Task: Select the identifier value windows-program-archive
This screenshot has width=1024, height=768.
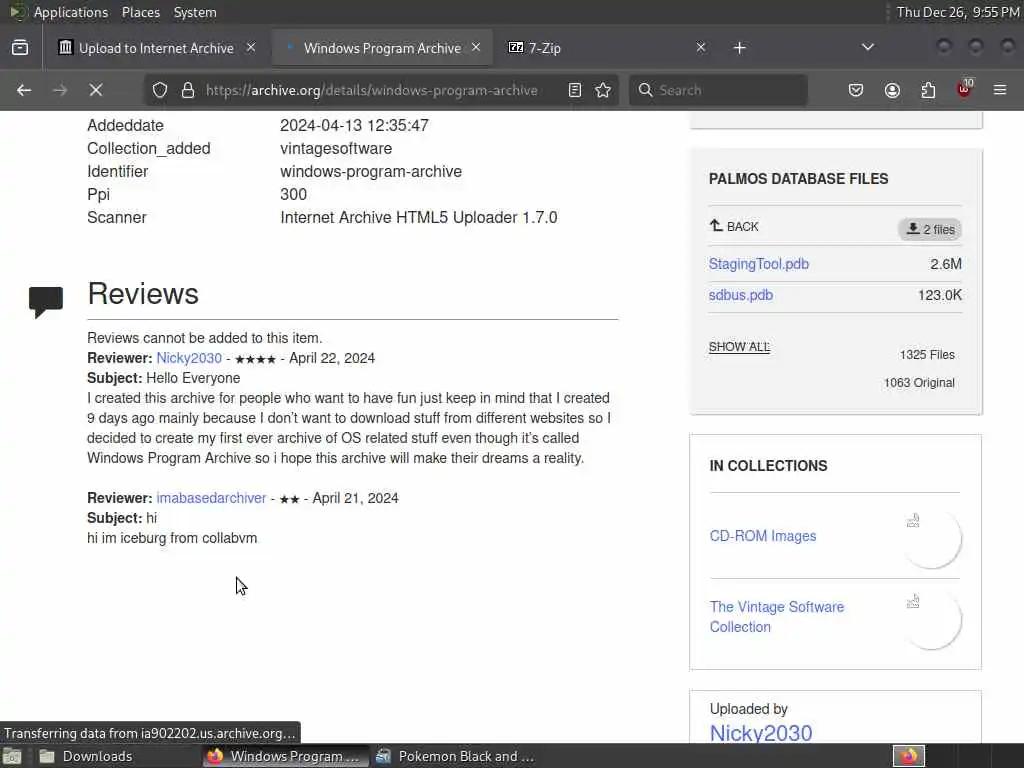Action: pyautogui.click(x=371, y=171)
